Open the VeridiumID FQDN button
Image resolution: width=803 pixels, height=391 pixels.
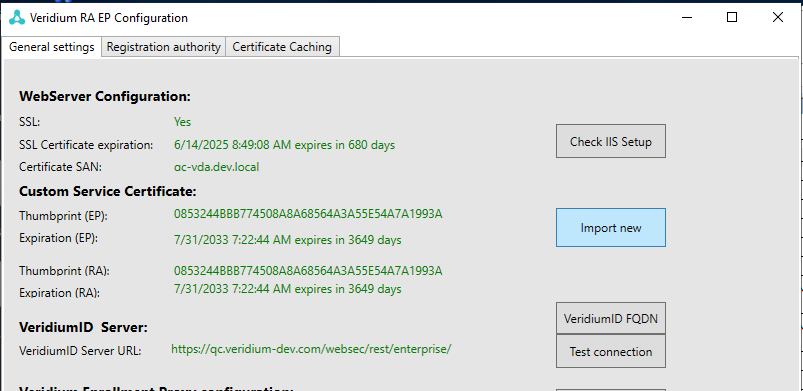click(x=611, y=318)
